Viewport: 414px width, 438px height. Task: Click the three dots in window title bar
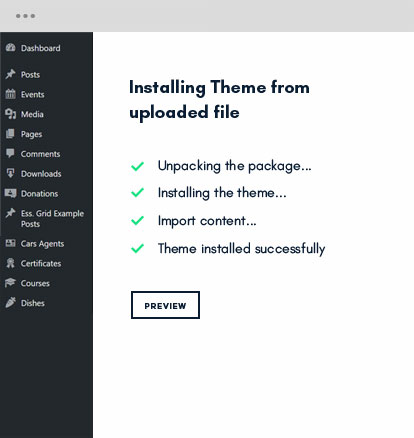point(25,16)
